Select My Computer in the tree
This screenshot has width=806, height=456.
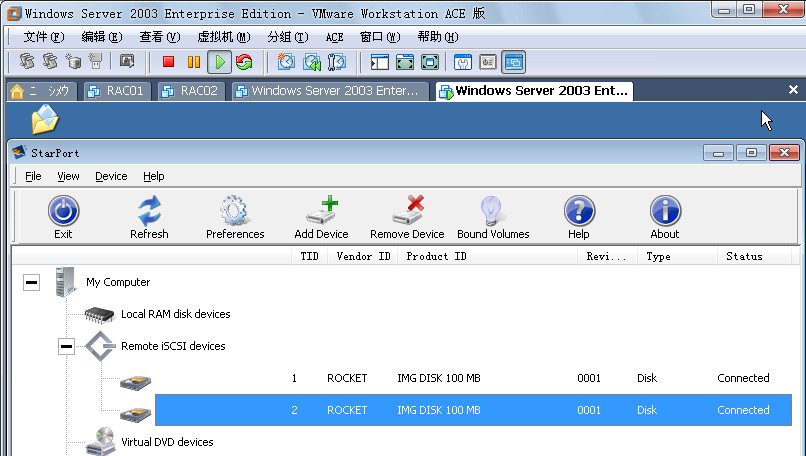pos(118,282)
